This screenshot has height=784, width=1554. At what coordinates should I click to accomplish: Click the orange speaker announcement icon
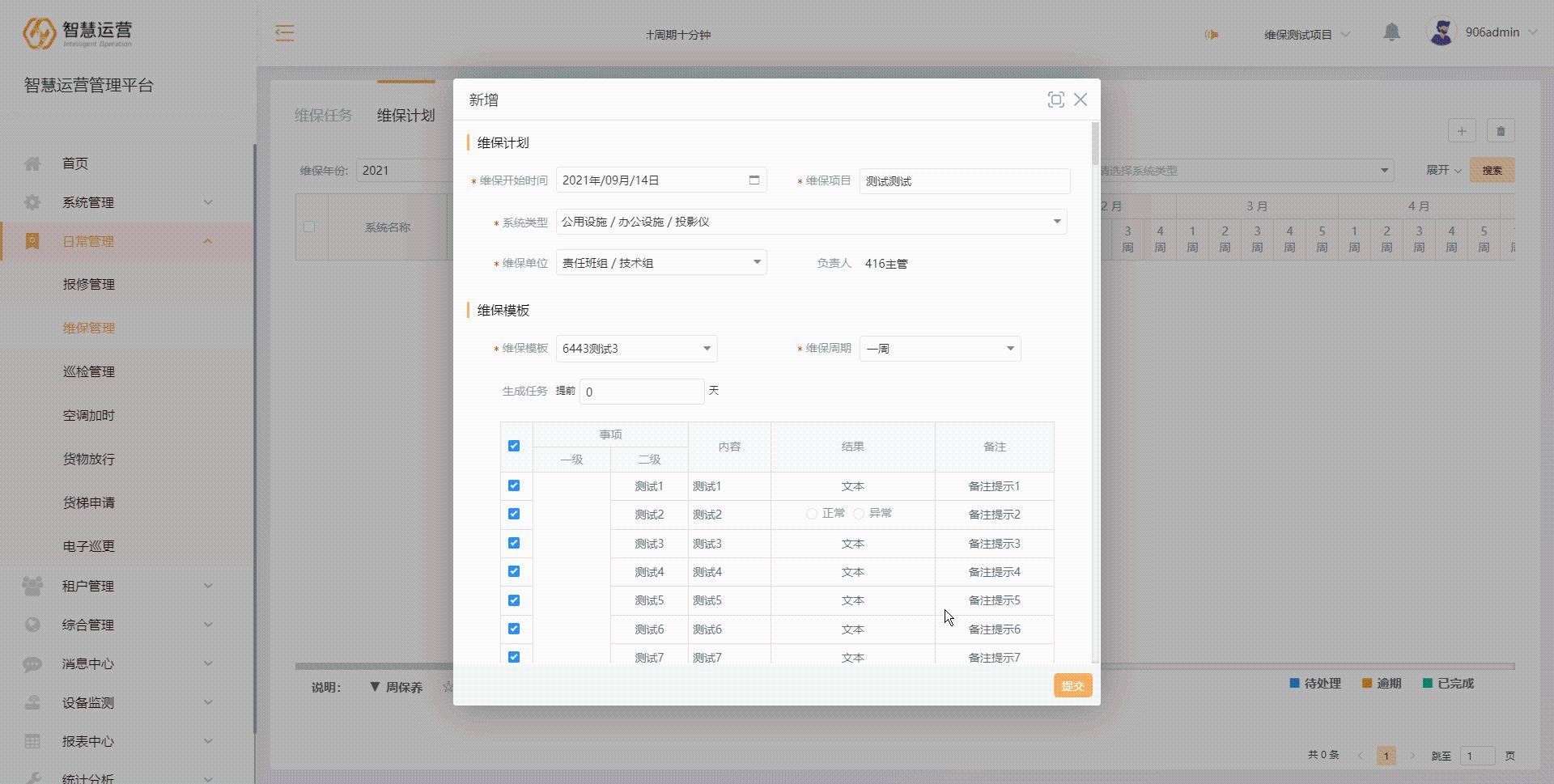(x=1211, y=34)
